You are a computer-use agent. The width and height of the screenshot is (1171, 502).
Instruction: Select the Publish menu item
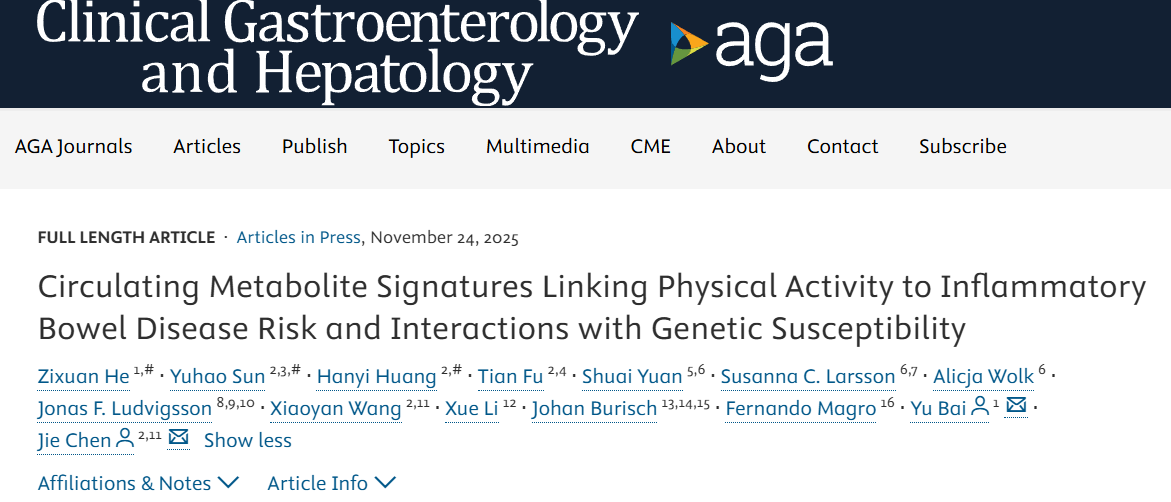click(314, 146)
